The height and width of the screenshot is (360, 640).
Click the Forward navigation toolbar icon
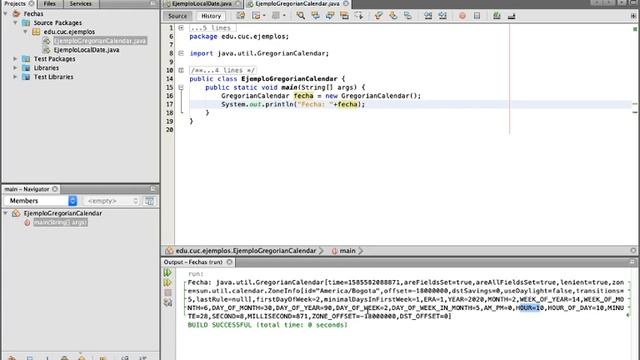coord(276,16)
